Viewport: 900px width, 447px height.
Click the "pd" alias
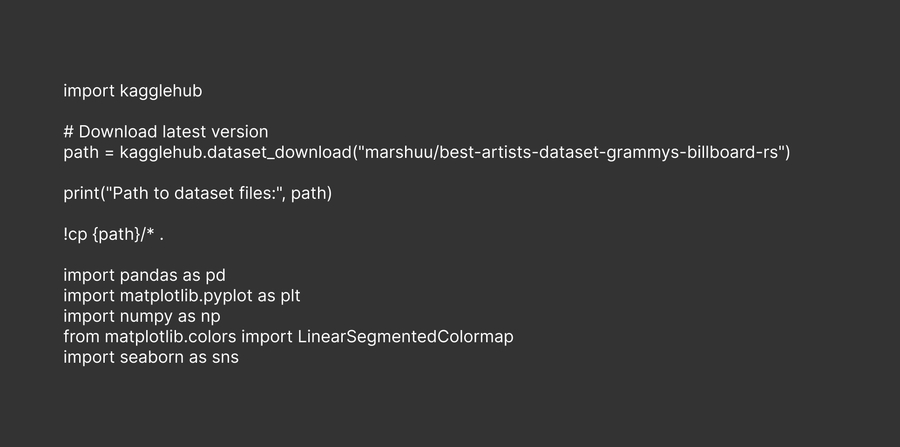point(228,275)
